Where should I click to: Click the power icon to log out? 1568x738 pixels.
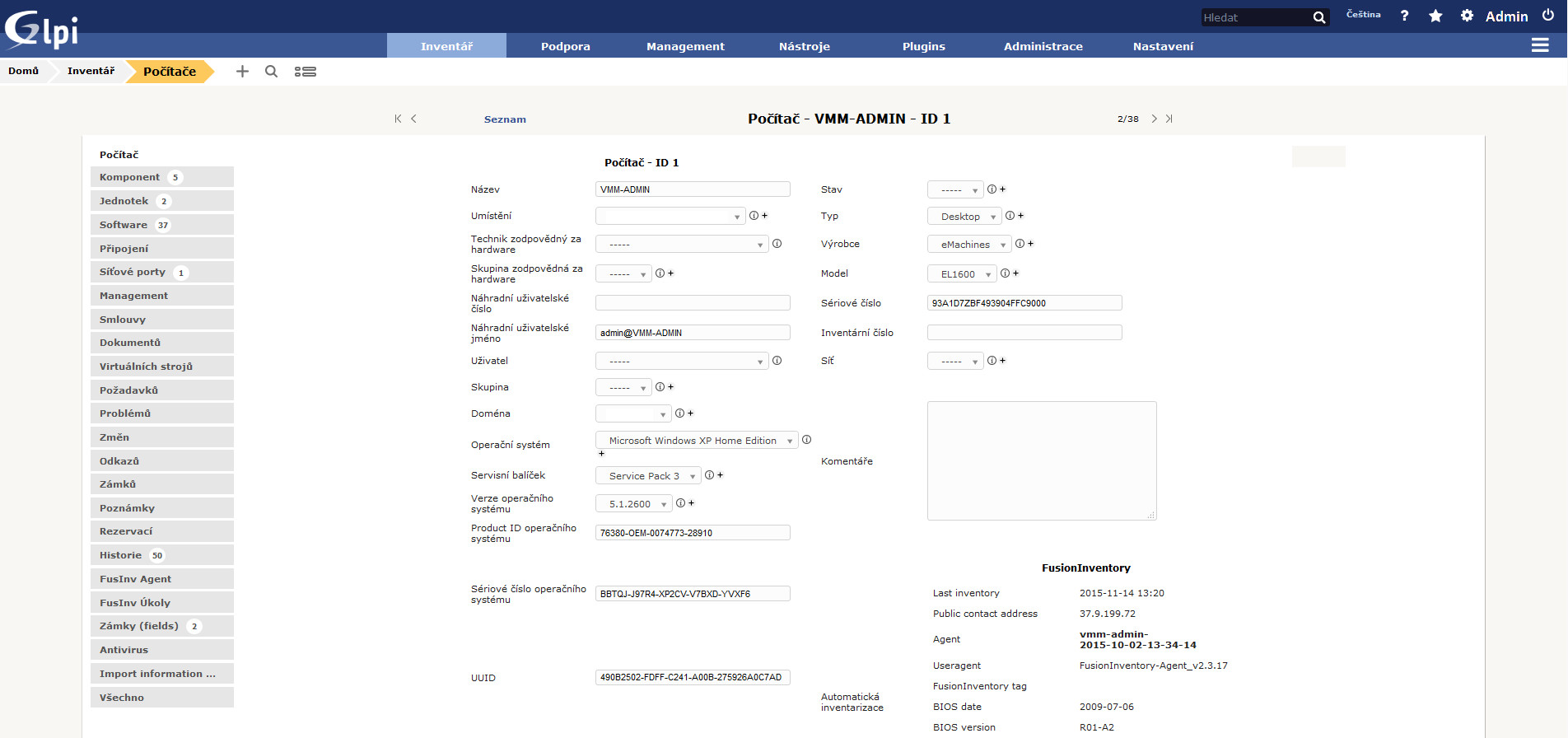coord(1548,16)
